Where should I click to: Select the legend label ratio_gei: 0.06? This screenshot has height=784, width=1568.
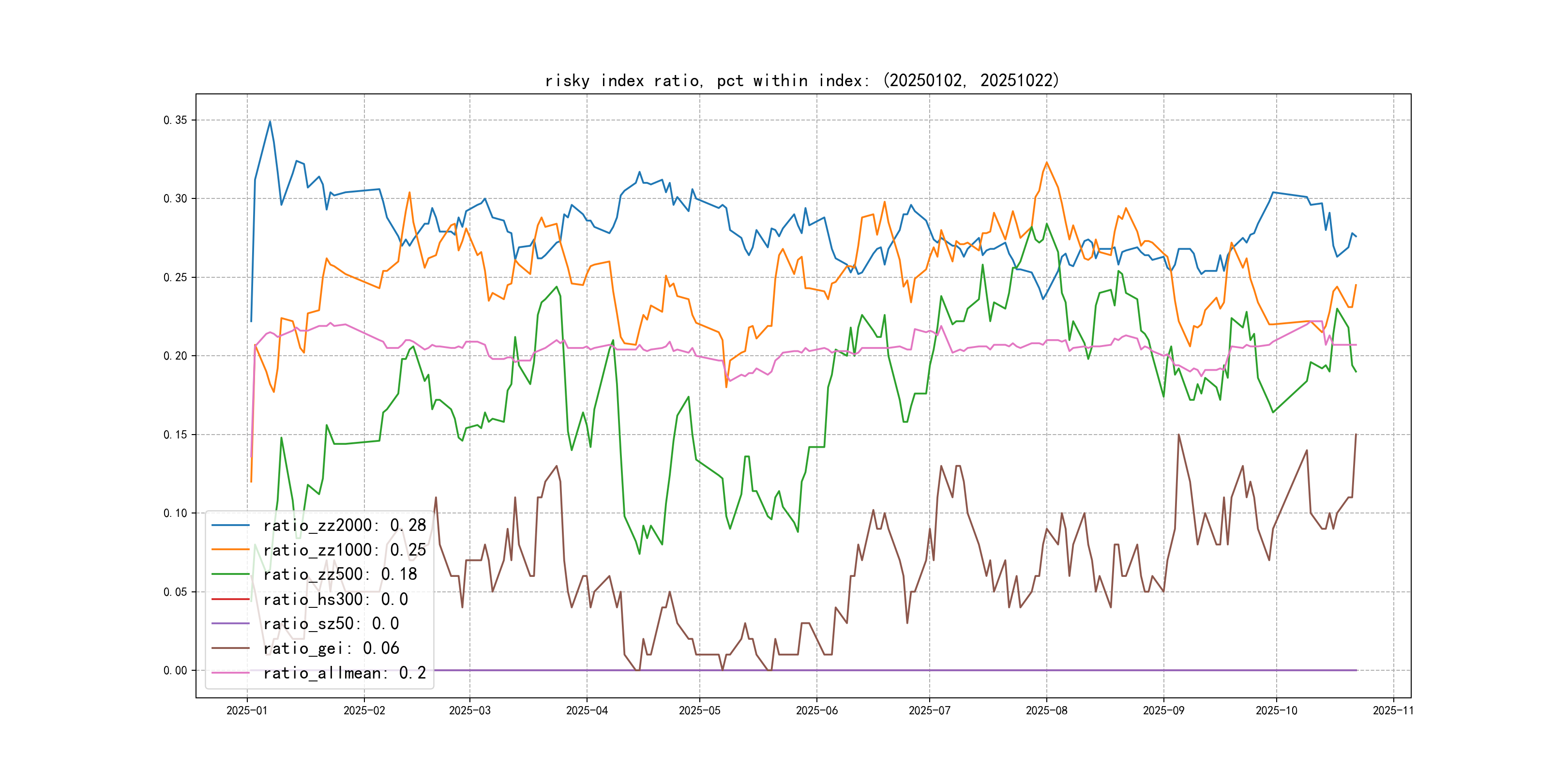tap(331, 648)
